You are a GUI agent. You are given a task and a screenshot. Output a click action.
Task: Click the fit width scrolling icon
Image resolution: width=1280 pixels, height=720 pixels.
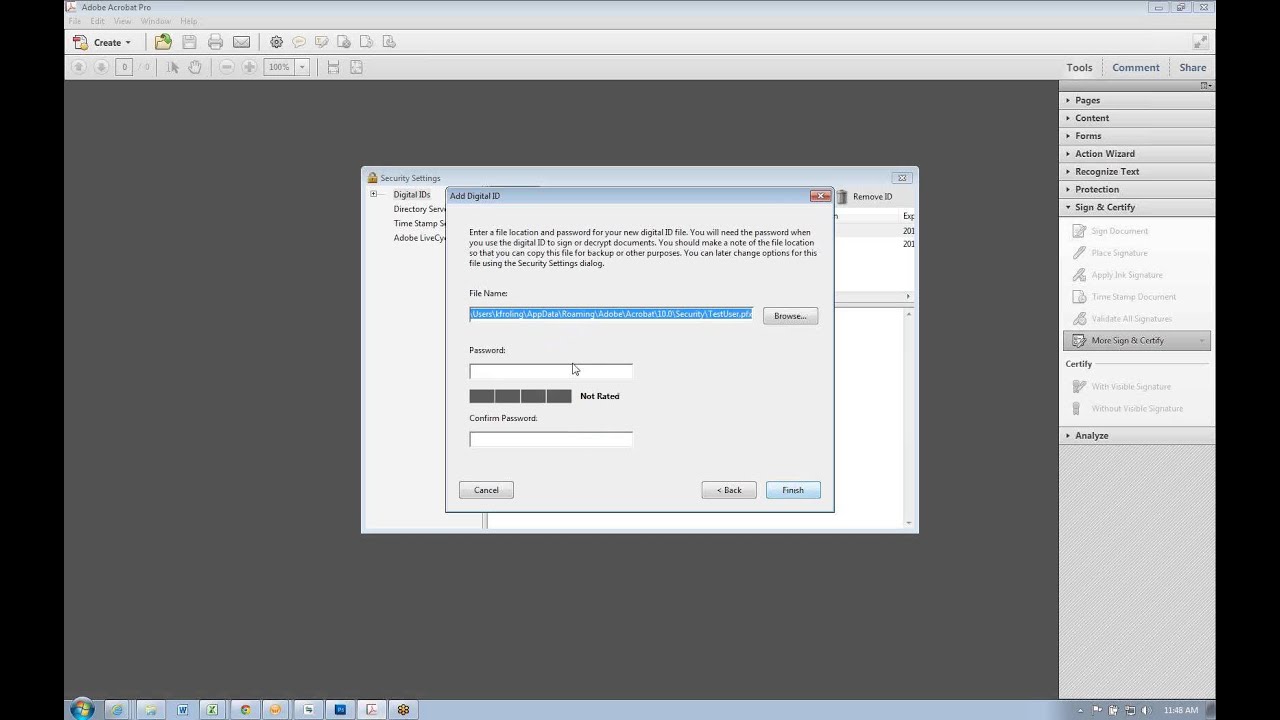[333, 67]
